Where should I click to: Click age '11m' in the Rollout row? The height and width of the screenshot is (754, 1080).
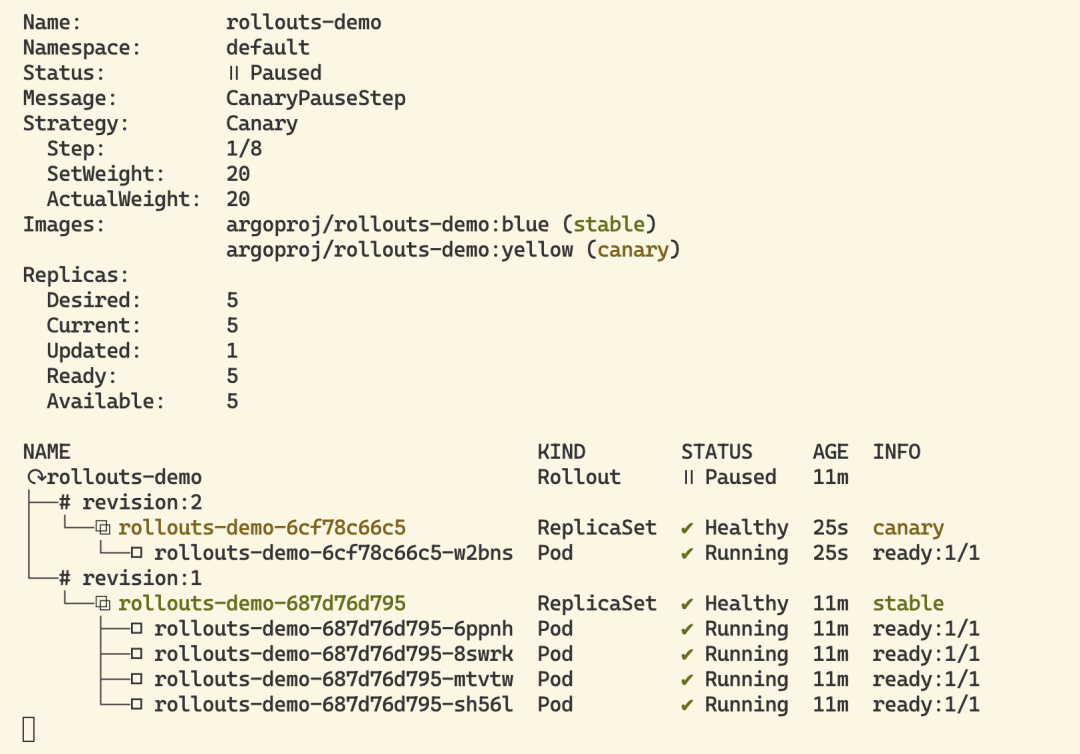pos(831,477)
